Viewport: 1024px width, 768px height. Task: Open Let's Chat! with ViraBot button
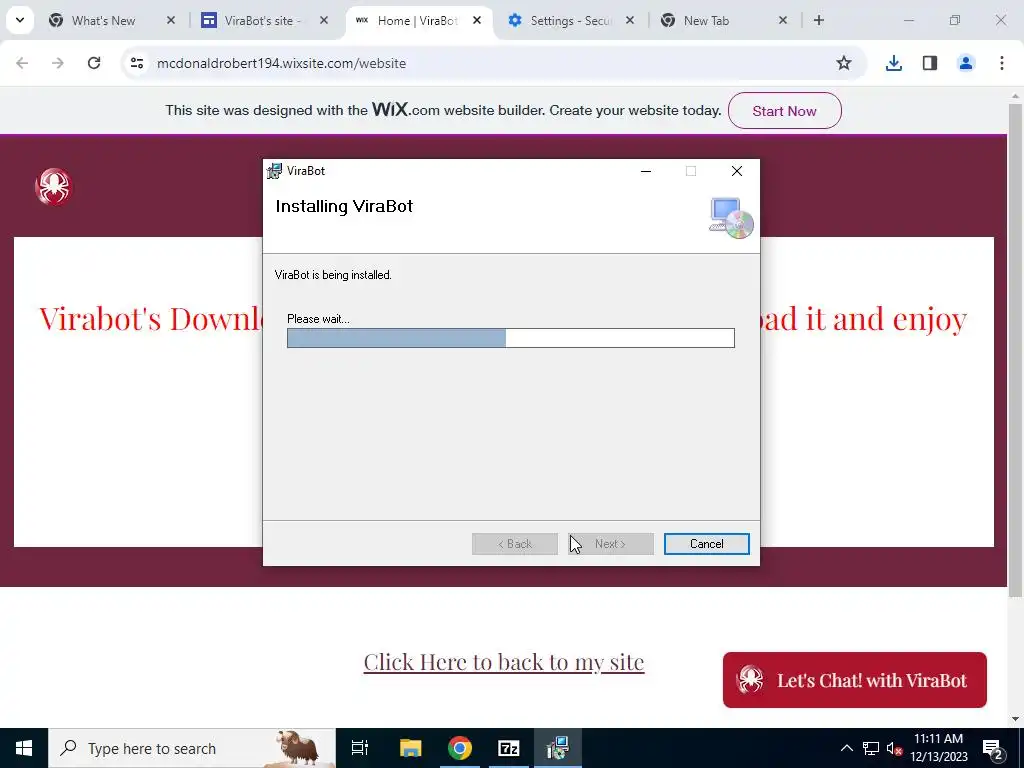click(x=854, y=680)
